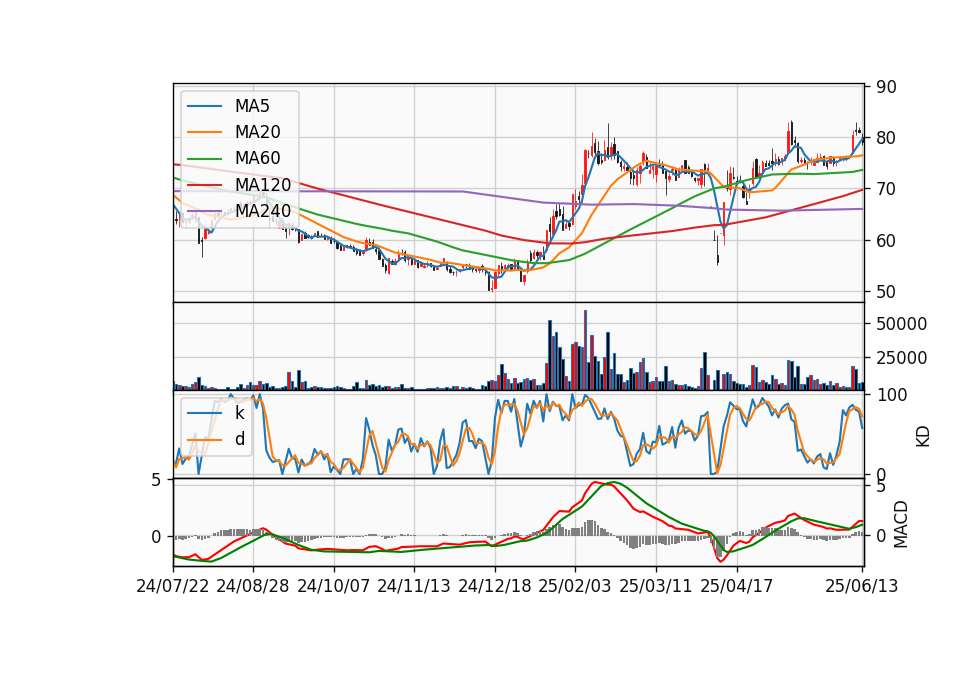The image size is (960, 690).
Task: Click the 24/12/18 date axis label
Action: click(x=495, y=586)
